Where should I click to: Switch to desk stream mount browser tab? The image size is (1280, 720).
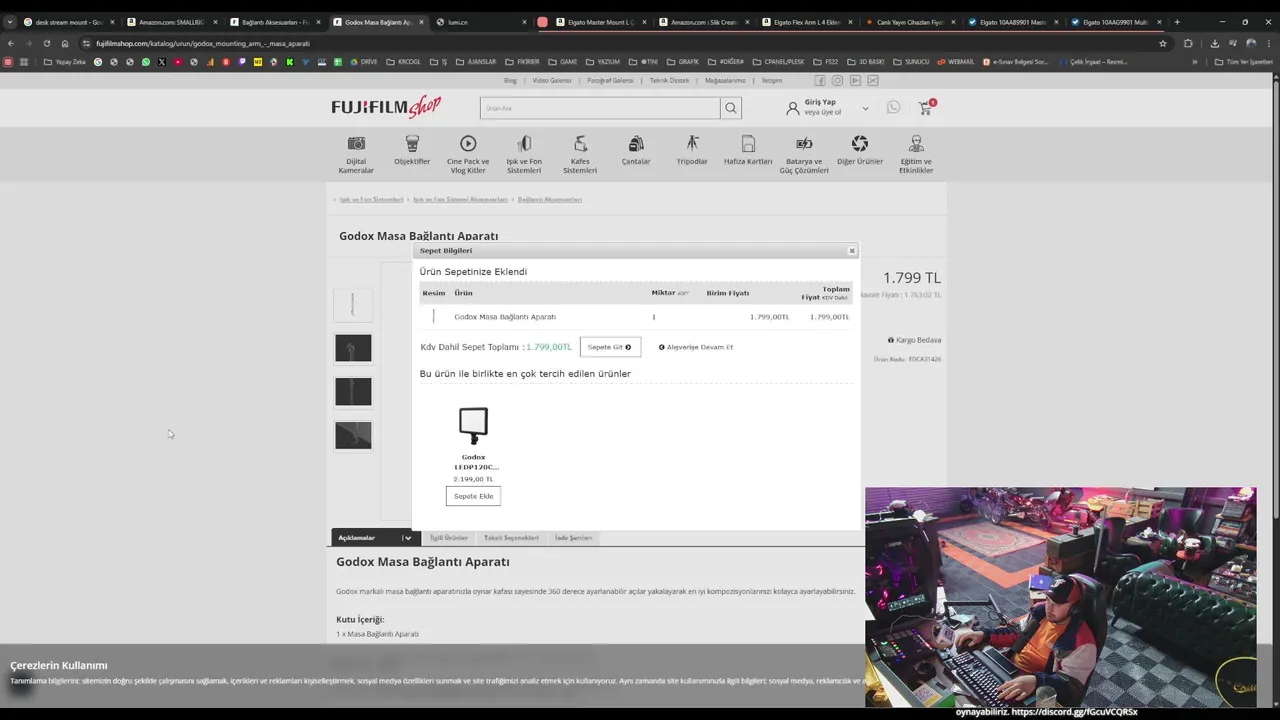68,22
